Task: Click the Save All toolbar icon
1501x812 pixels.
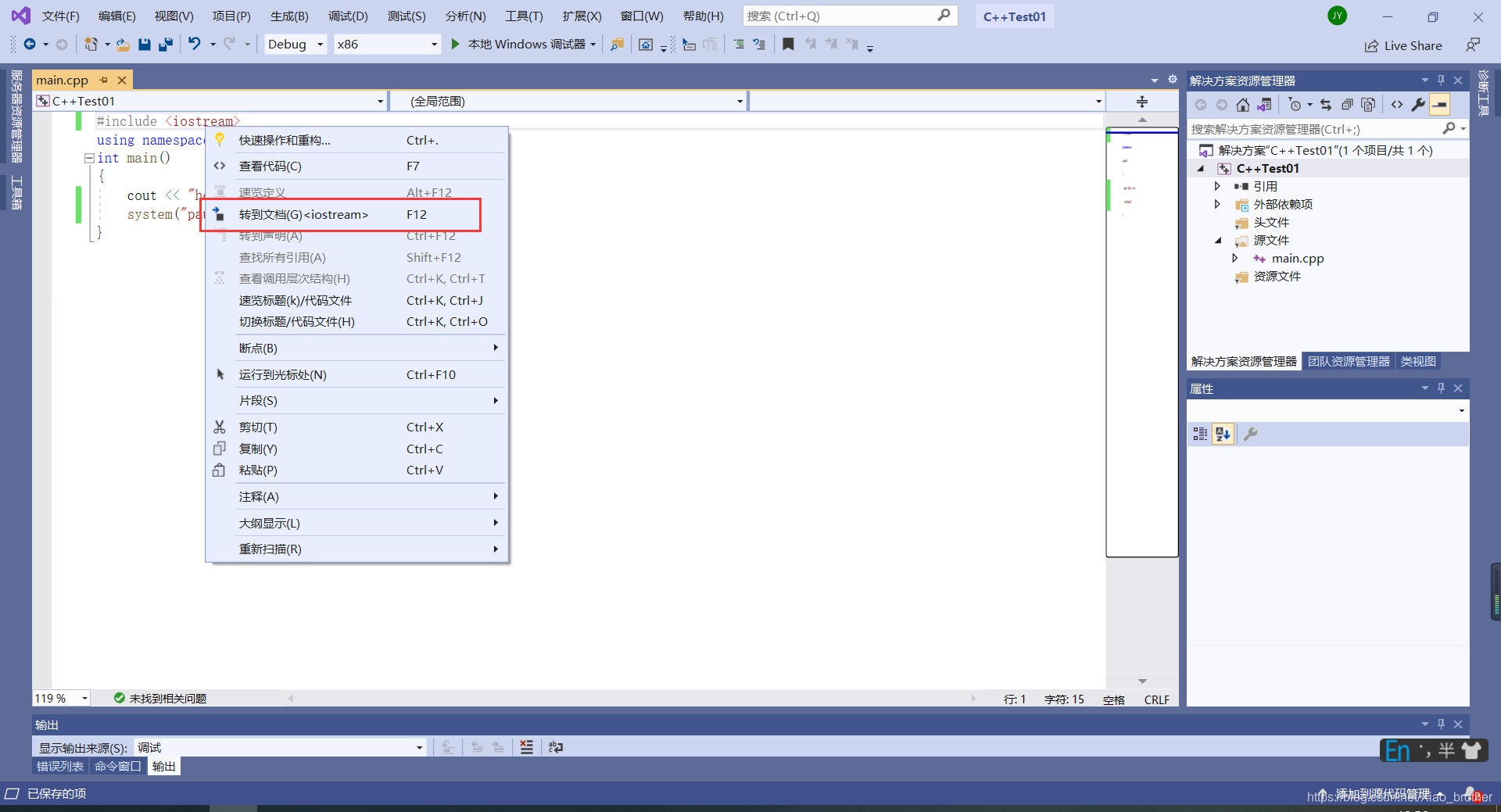Action: click(165, 45)
